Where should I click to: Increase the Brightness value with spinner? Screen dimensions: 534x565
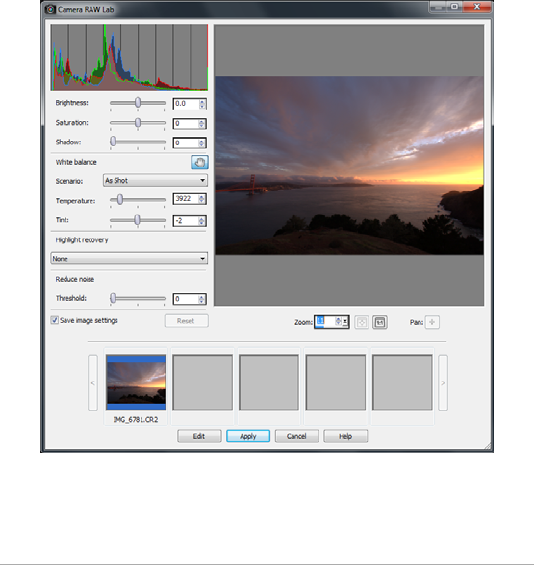(202, 102)
